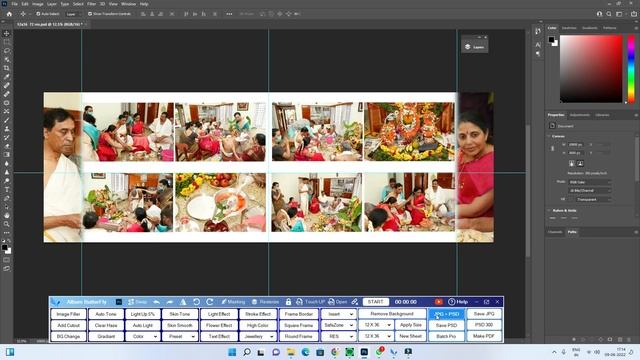This screenshot has width=640, height=360.
Task: Select the Lasso tool
Action: point(7,51)
